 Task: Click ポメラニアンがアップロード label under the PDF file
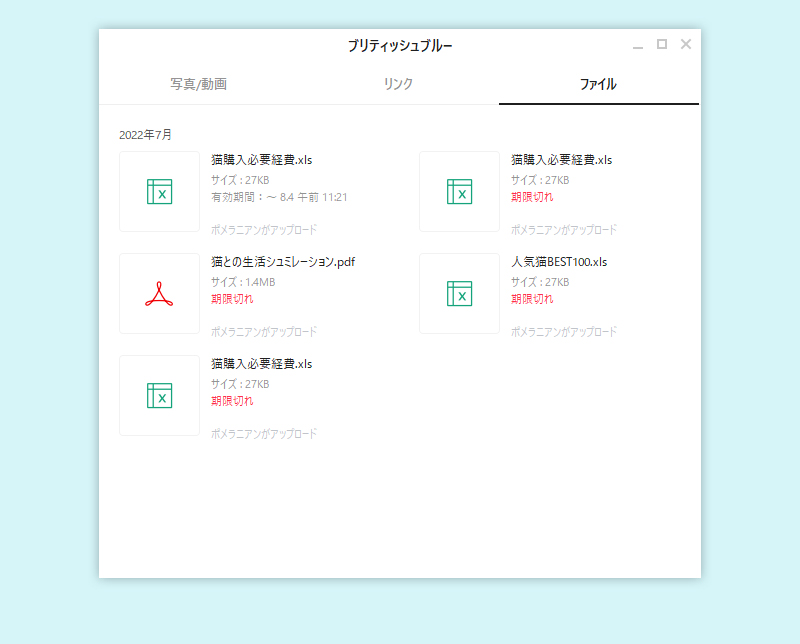(262, 332)
